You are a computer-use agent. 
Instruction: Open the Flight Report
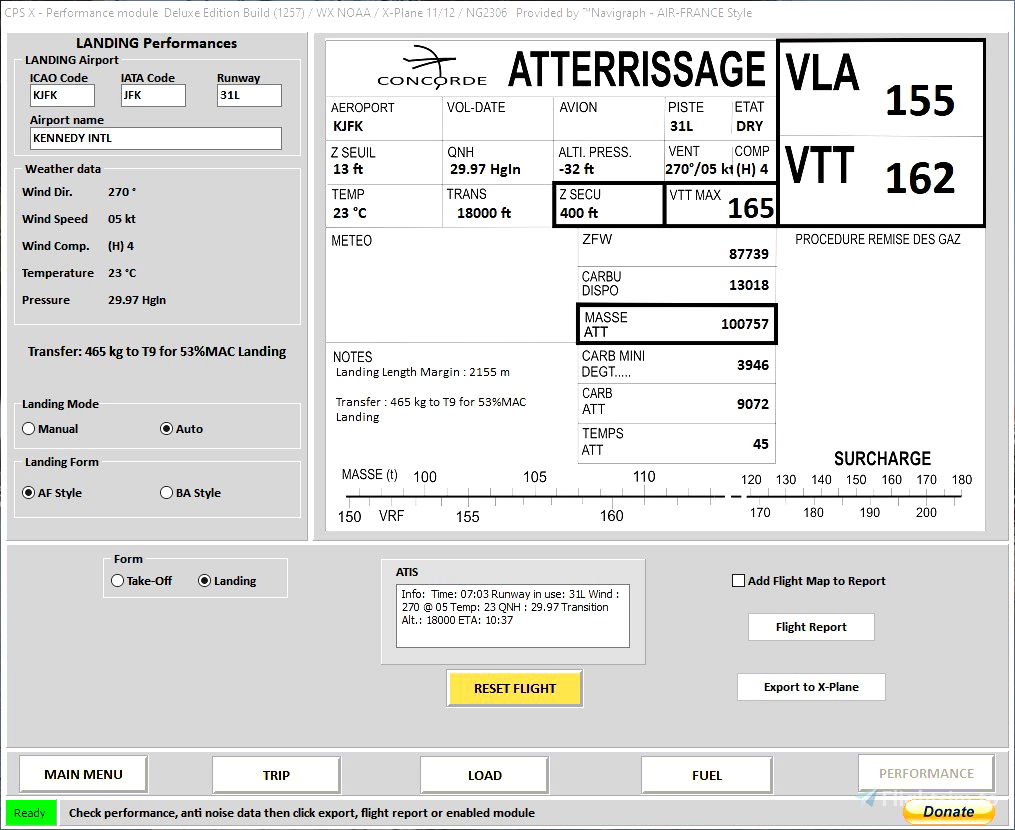pyautogui.click(x=811, y=627)
